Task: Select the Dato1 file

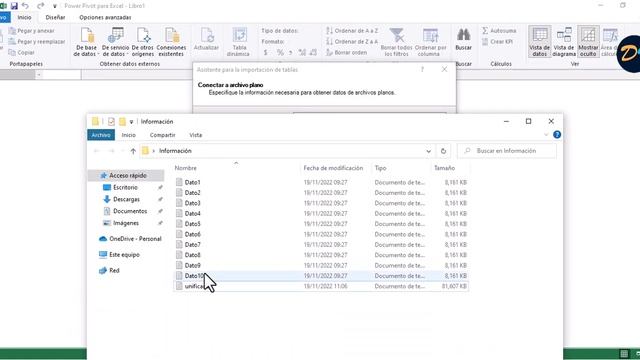Action: pos(321,182)
